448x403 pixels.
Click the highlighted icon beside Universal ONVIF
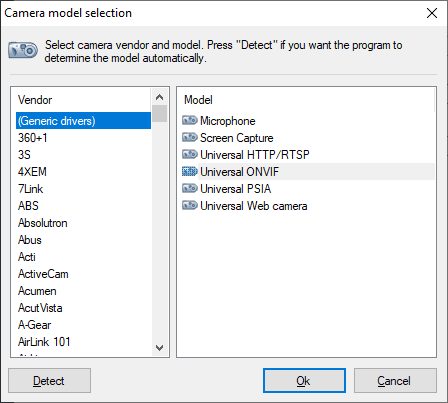[190, 171]
